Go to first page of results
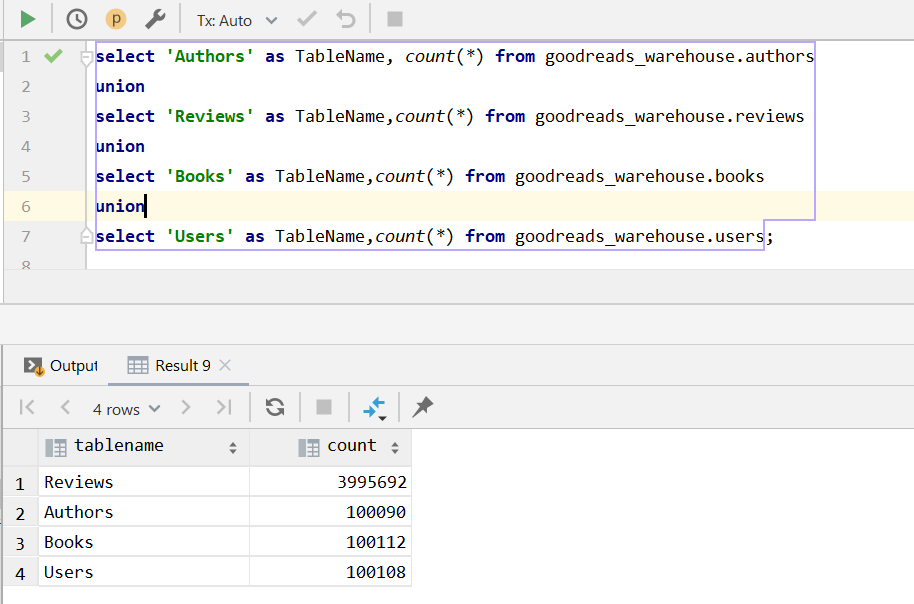The width and height of the screenshot is (914, 604). click(27, 407)
